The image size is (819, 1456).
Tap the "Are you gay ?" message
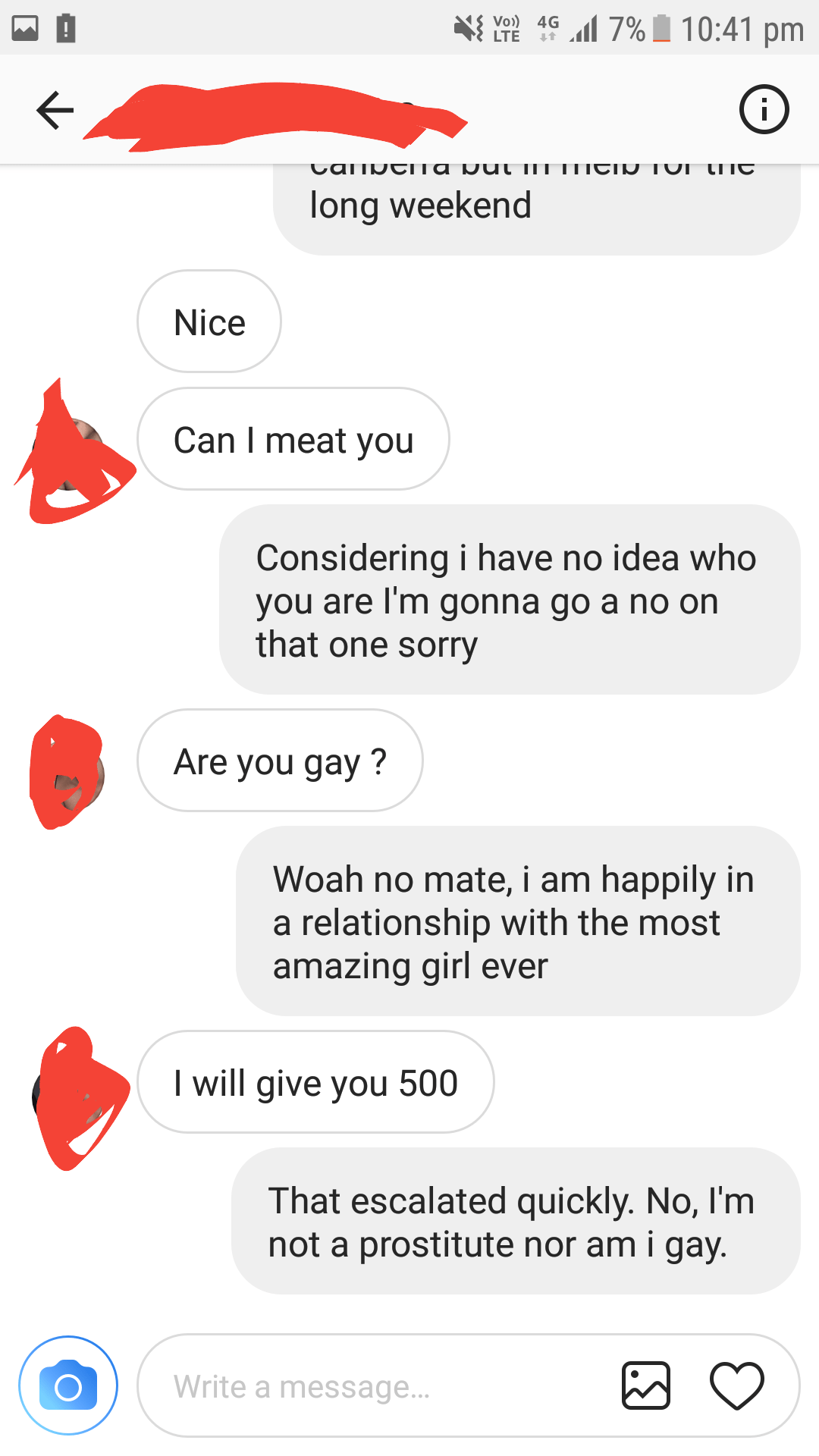pos(280,761)
